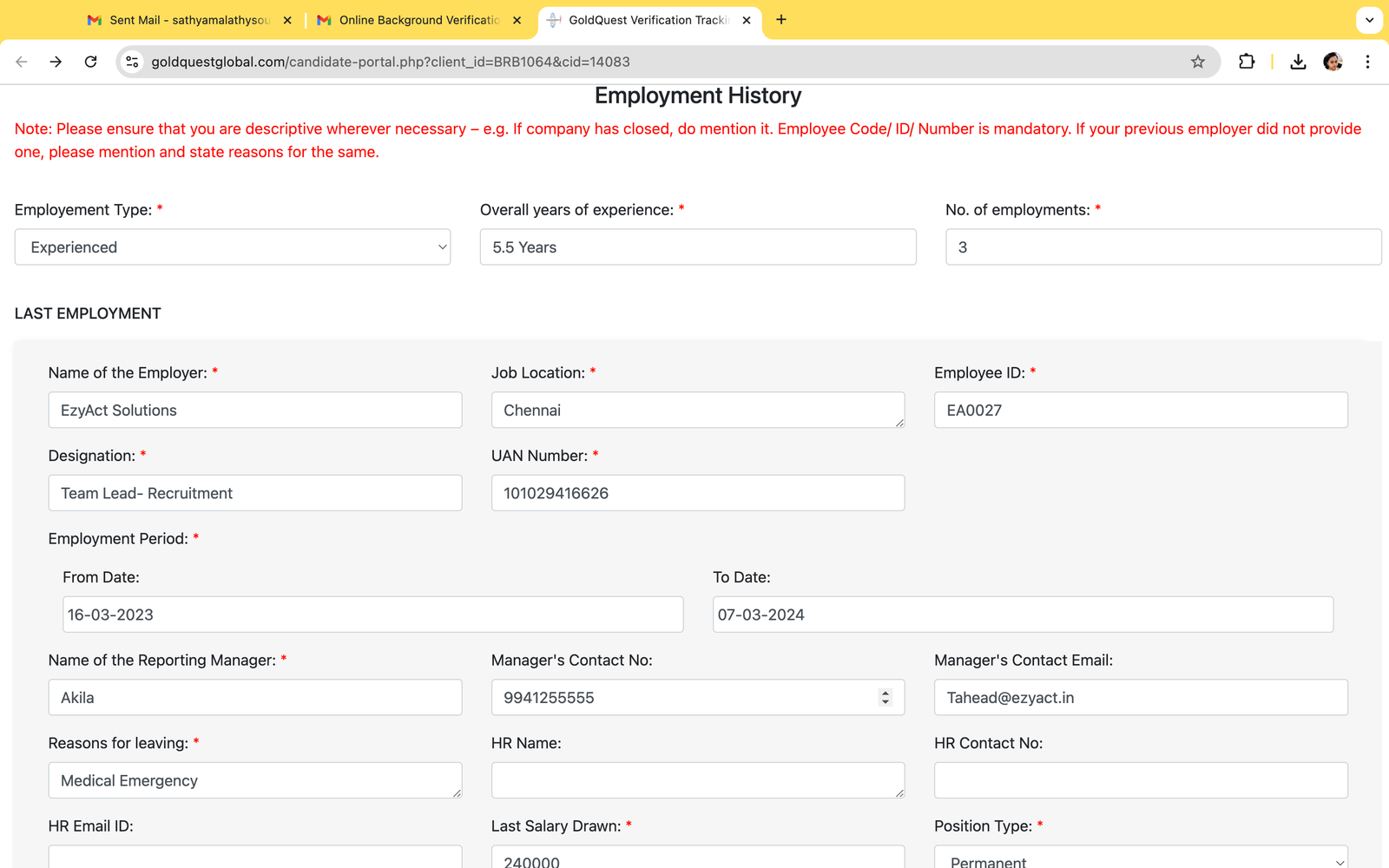Click the From Date field

(x=372, y=615)
